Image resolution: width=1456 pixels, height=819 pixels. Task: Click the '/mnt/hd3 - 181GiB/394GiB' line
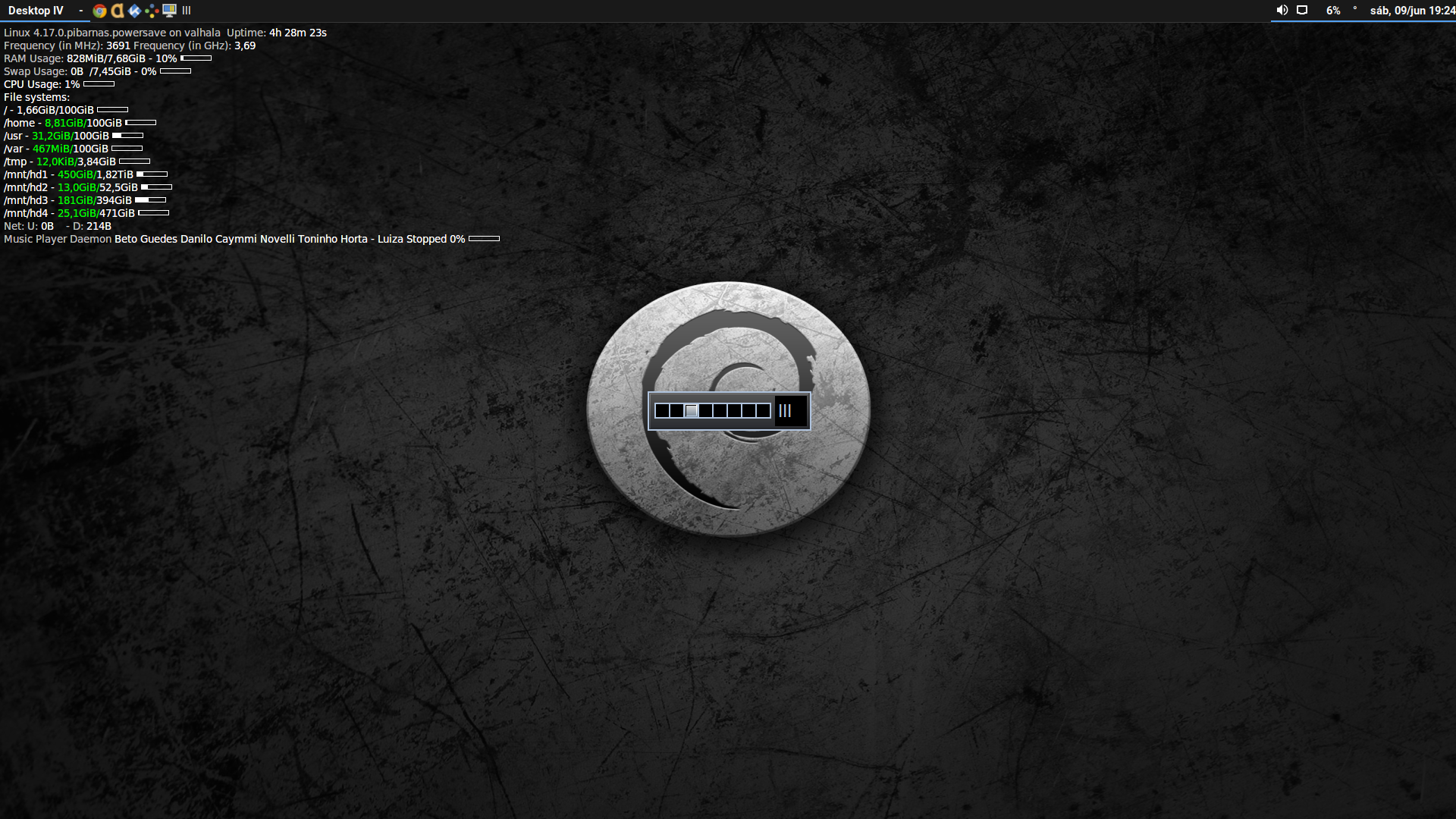click(x=67, y=200)
